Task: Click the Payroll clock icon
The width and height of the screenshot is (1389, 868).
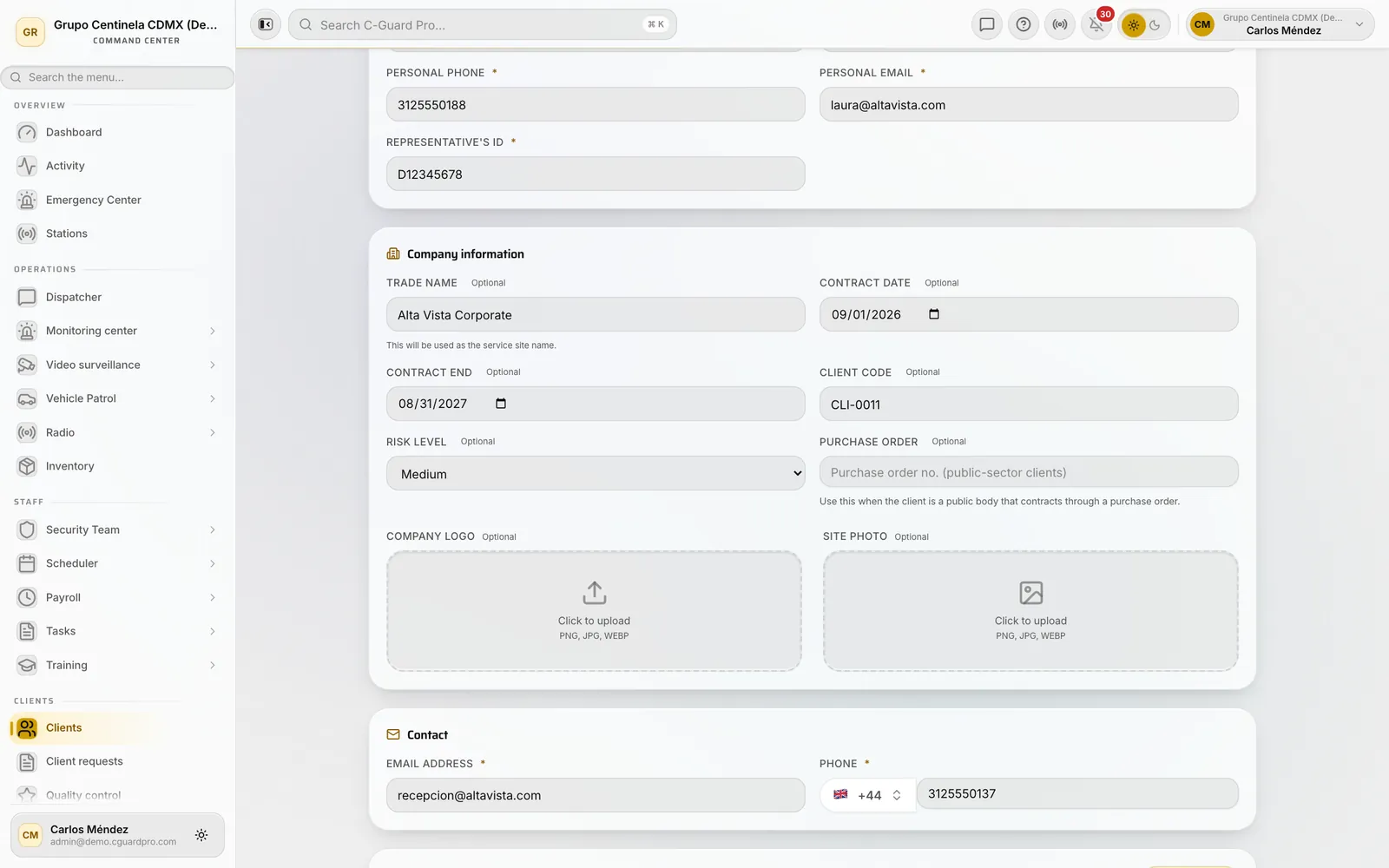Action: point(27,597)
